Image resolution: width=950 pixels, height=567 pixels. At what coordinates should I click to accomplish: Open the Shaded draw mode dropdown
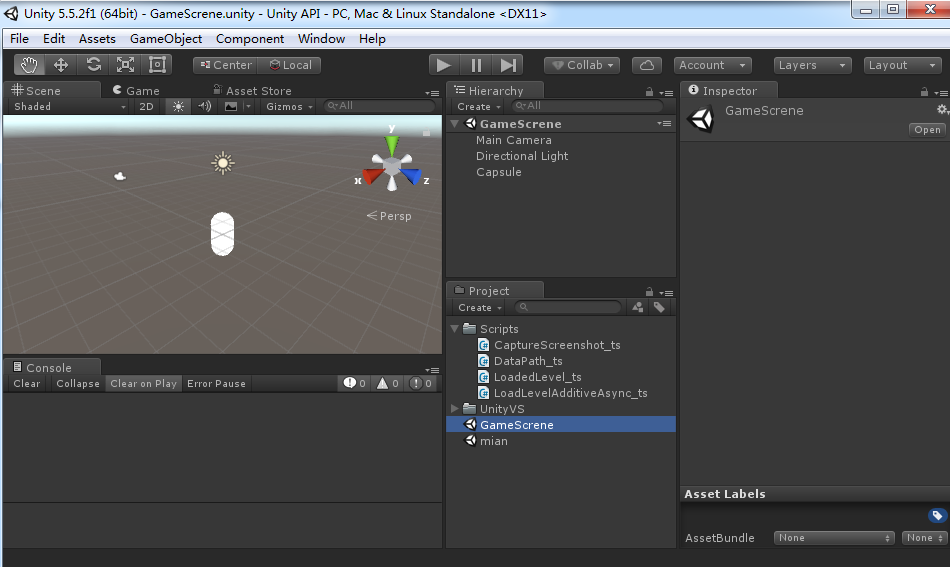tap(70, 106)
